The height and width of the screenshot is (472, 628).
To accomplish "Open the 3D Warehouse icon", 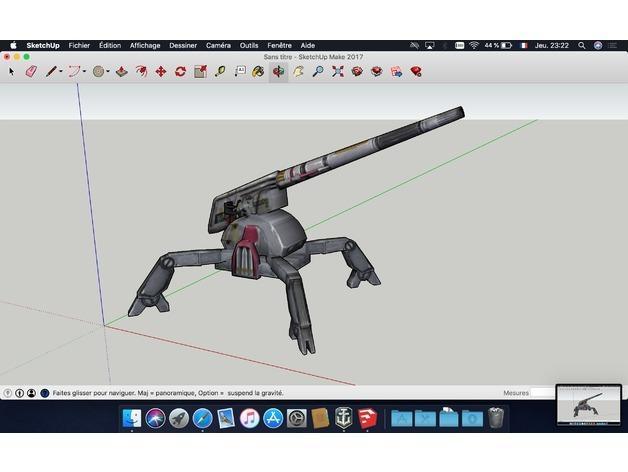I will coord(357,72).
